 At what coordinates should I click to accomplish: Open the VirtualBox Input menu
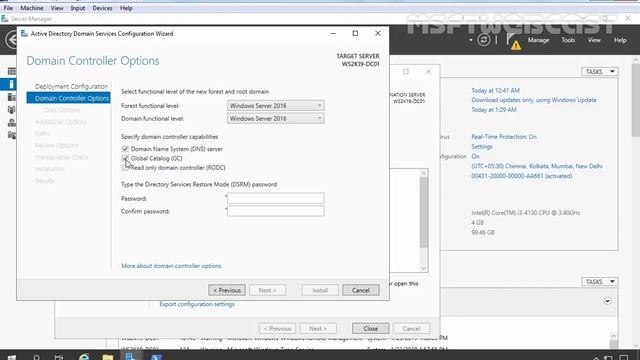(78, 8)
